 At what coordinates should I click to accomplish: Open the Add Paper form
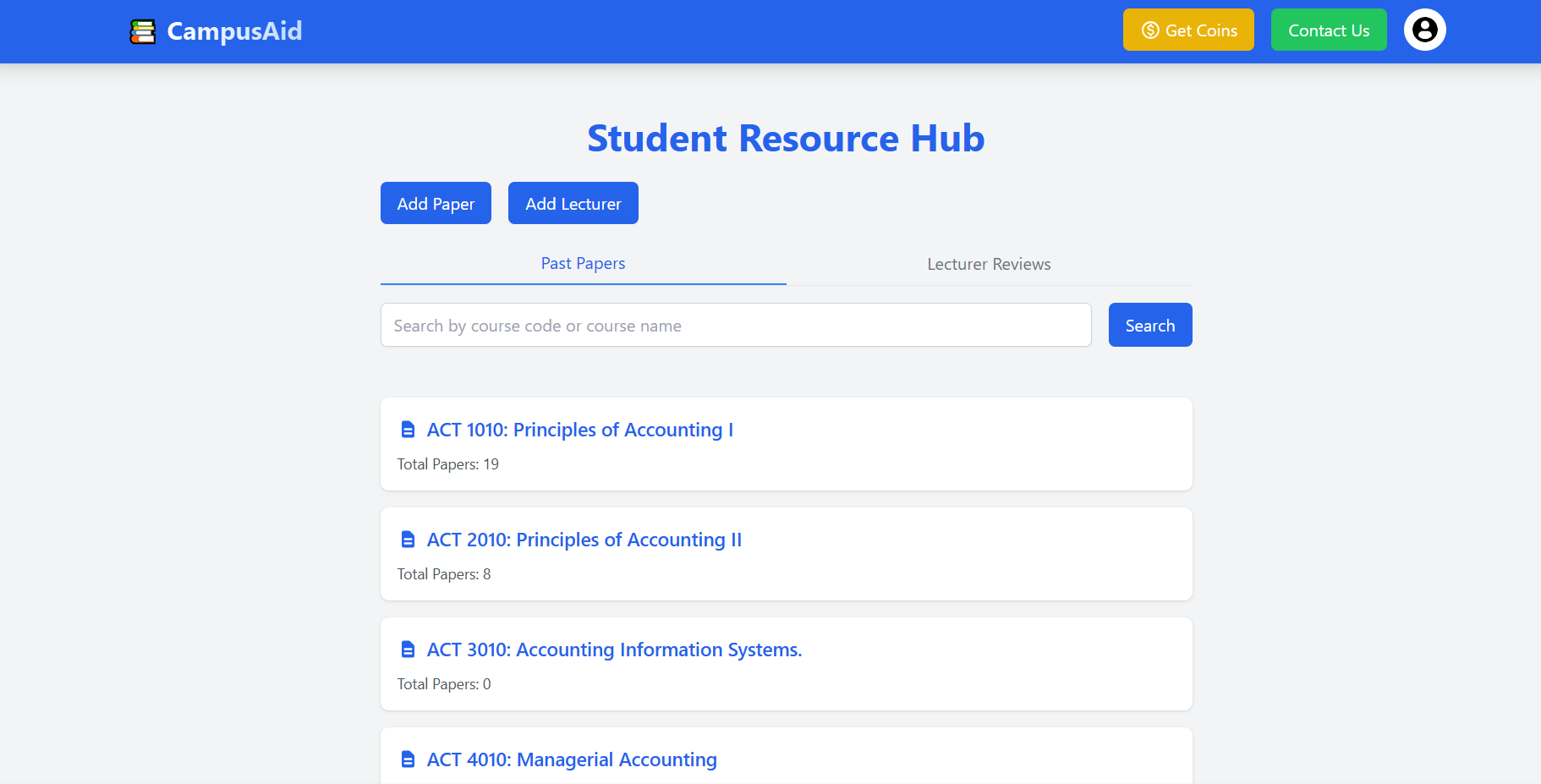pos(436,203)
